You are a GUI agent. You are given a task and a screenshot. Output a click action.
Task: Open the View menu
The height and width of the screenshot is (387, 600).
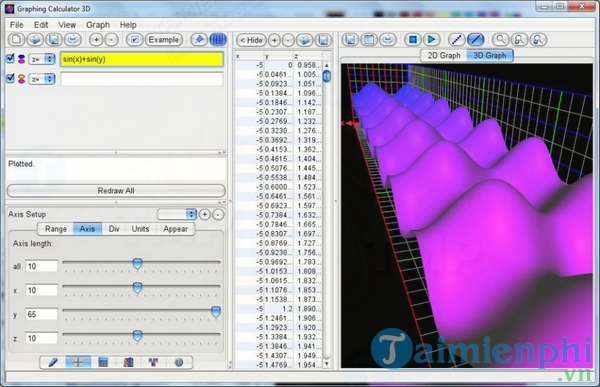67,25
